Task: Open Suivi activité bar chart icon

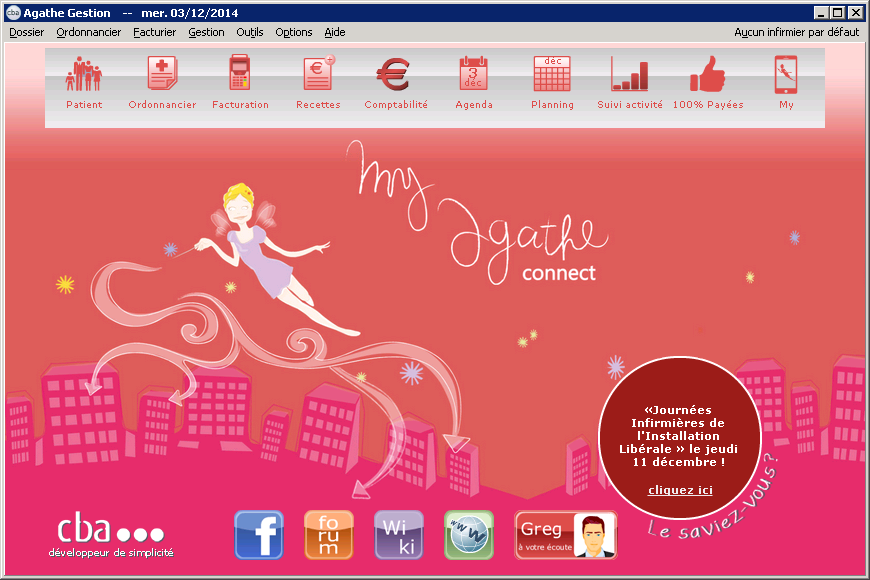Action: (630, 73)
